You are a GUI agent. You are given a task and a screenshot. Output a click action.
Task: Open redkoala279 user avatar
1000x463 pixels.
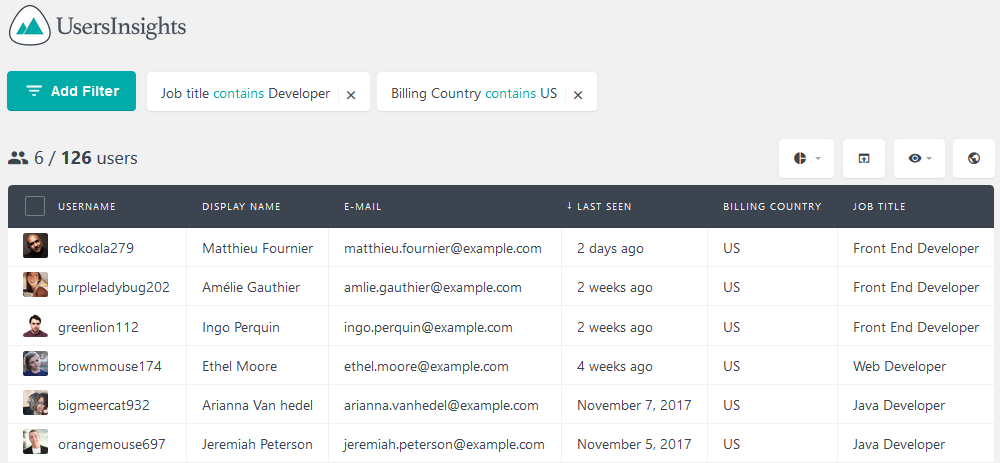click(x=35, y=246)
